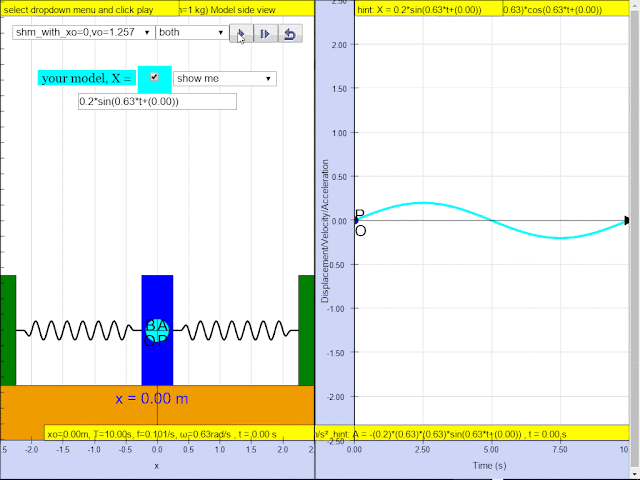Click the blue dot at graph origin
The height and width of the screenshot is (480, 640).
[x=356, y=221]
